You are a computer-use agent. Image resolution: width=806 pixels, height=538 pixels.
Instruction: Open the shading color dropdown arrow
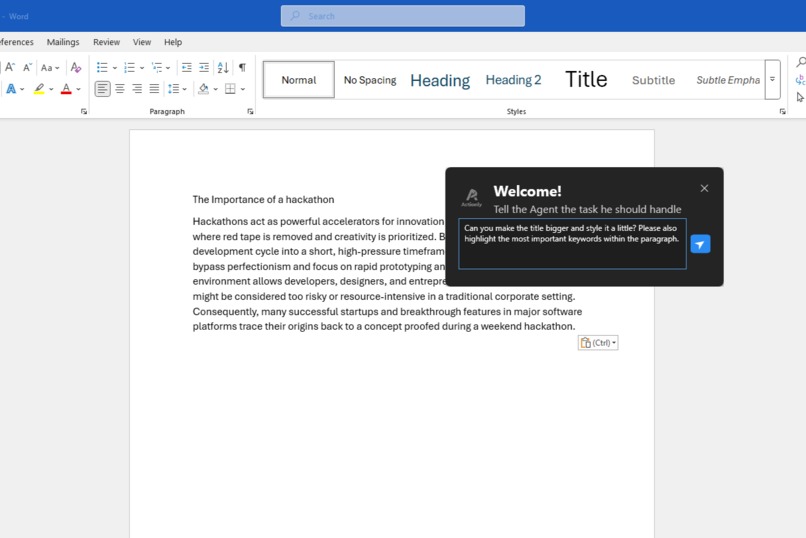coord(215,89)
